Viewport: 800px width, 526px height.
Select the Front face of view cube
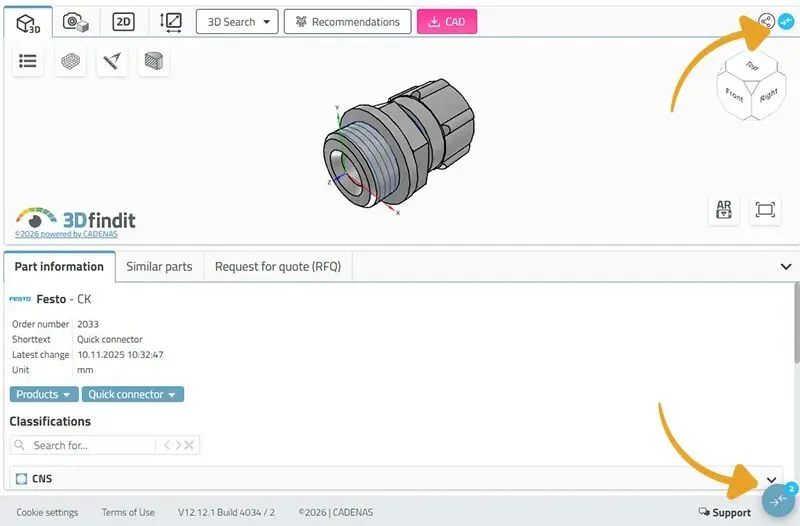pos(734,95)
